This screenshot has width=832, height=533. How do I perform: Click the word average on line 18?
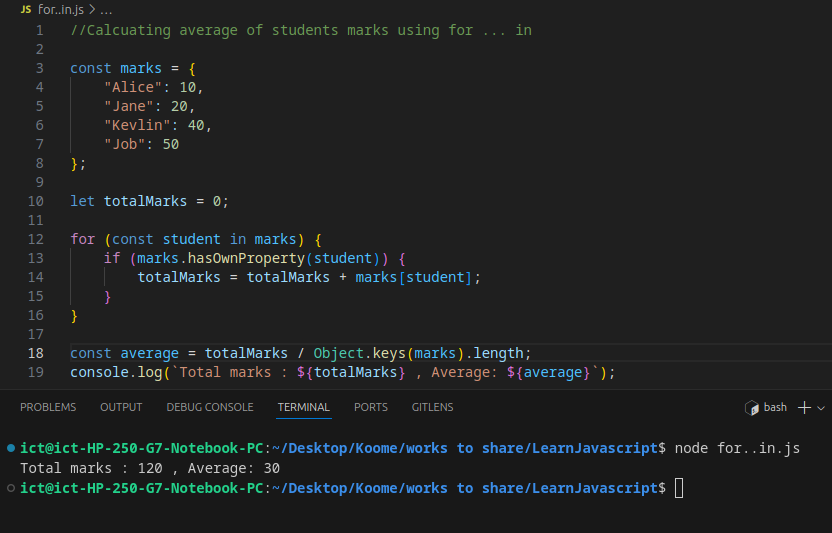click(x=150, y=353)
